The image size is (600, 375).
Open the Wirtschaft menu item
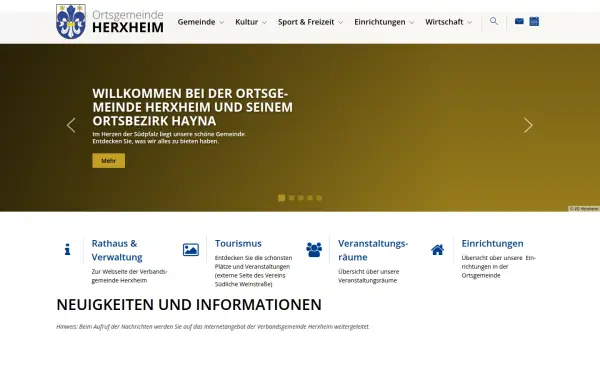(x=444, y=22)
